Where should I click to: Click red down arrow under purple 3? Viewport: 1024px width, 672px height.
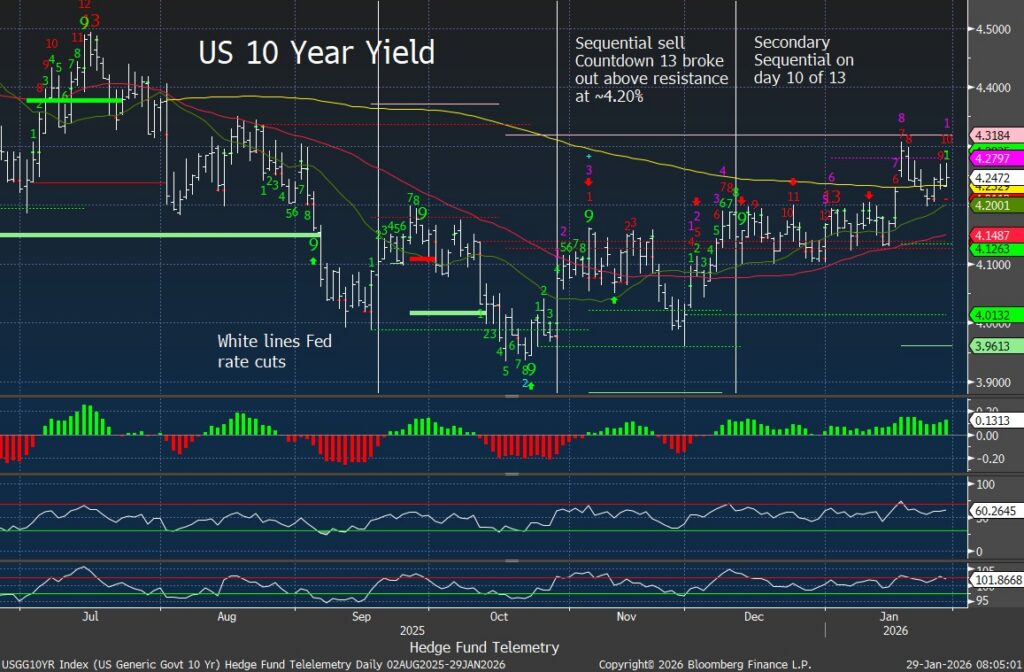590,182
